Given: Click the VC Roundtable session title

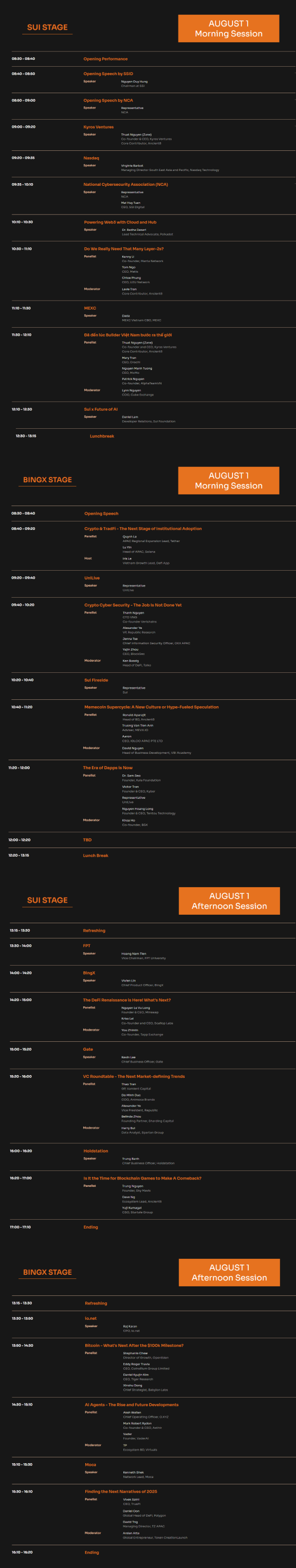Looking at the screenshot, I should [x=134, y=1076].
